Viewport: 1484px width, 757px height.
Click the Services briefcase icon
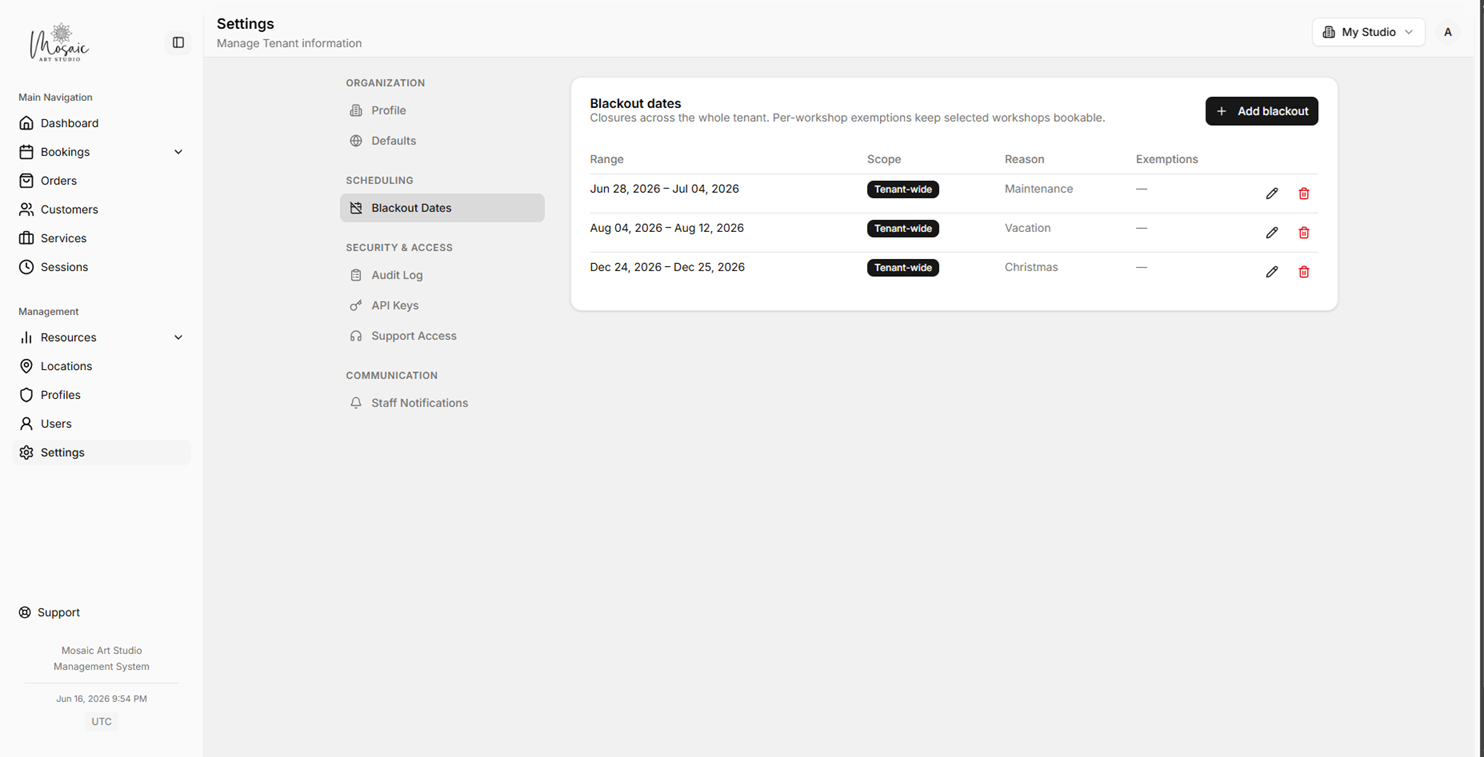tap(26, 238)
